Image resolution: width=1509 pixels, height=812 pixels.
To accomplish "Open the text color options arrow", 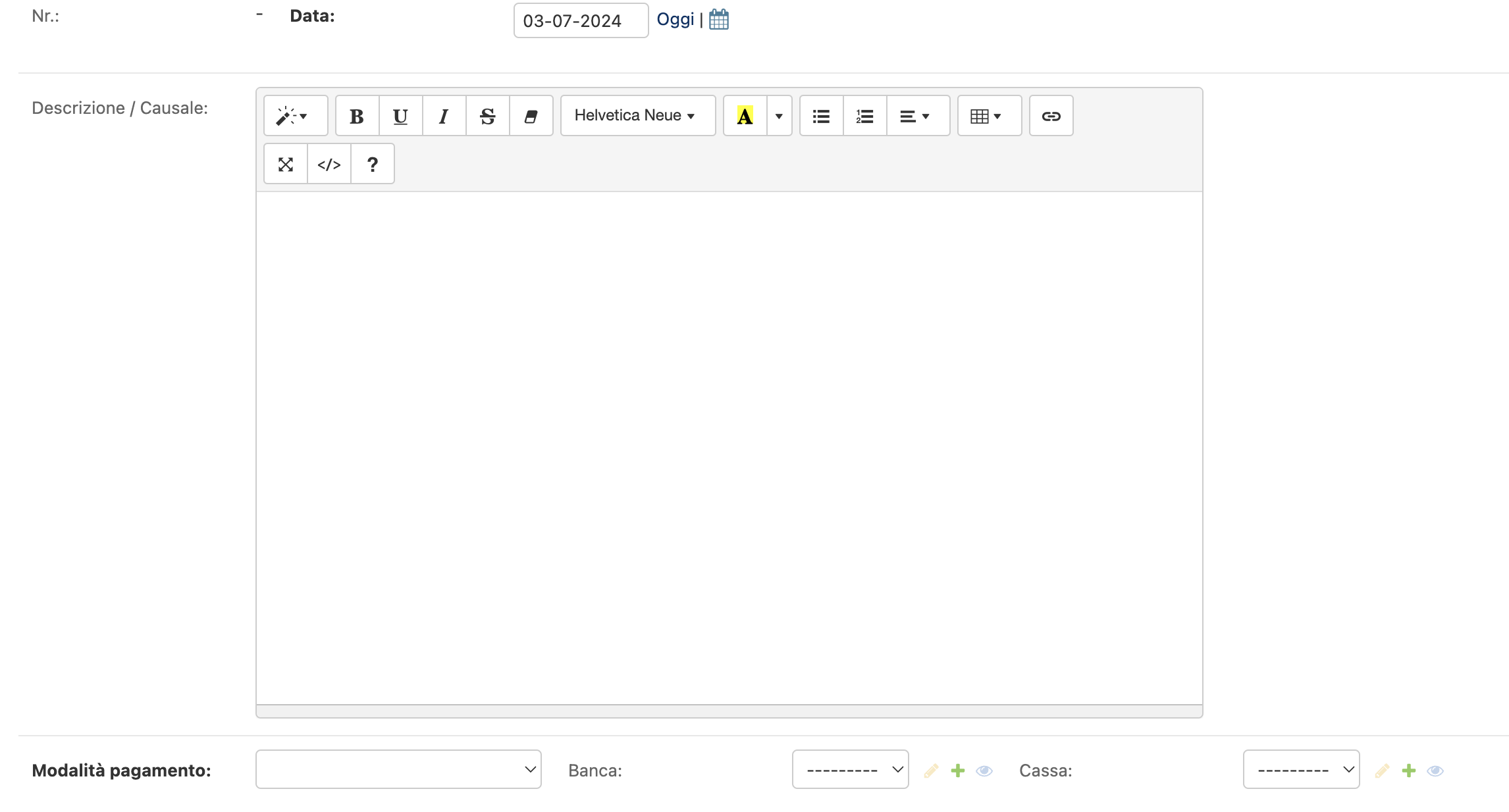I will pyautogui.click(x=779, y=116).
